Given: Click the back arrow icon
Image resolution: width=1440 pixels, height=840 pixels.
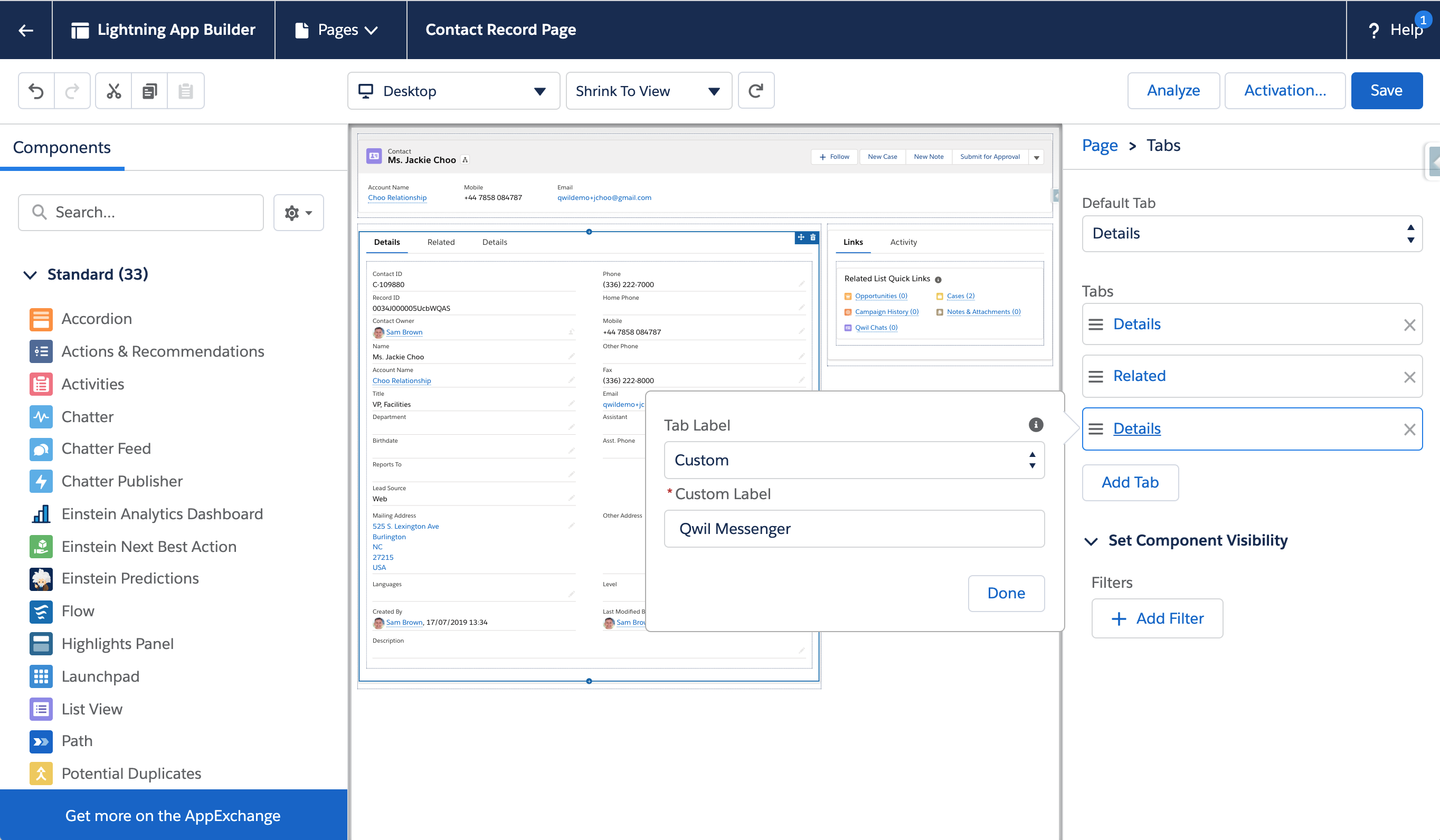Looking at the screenshot, I should [x=26, y=30].
